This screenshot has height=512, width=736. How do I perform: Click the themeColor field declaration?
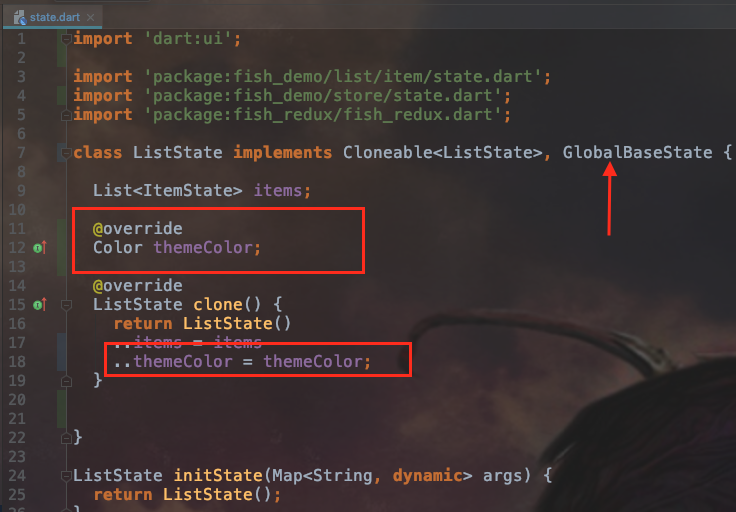click(x=202, y=247)
